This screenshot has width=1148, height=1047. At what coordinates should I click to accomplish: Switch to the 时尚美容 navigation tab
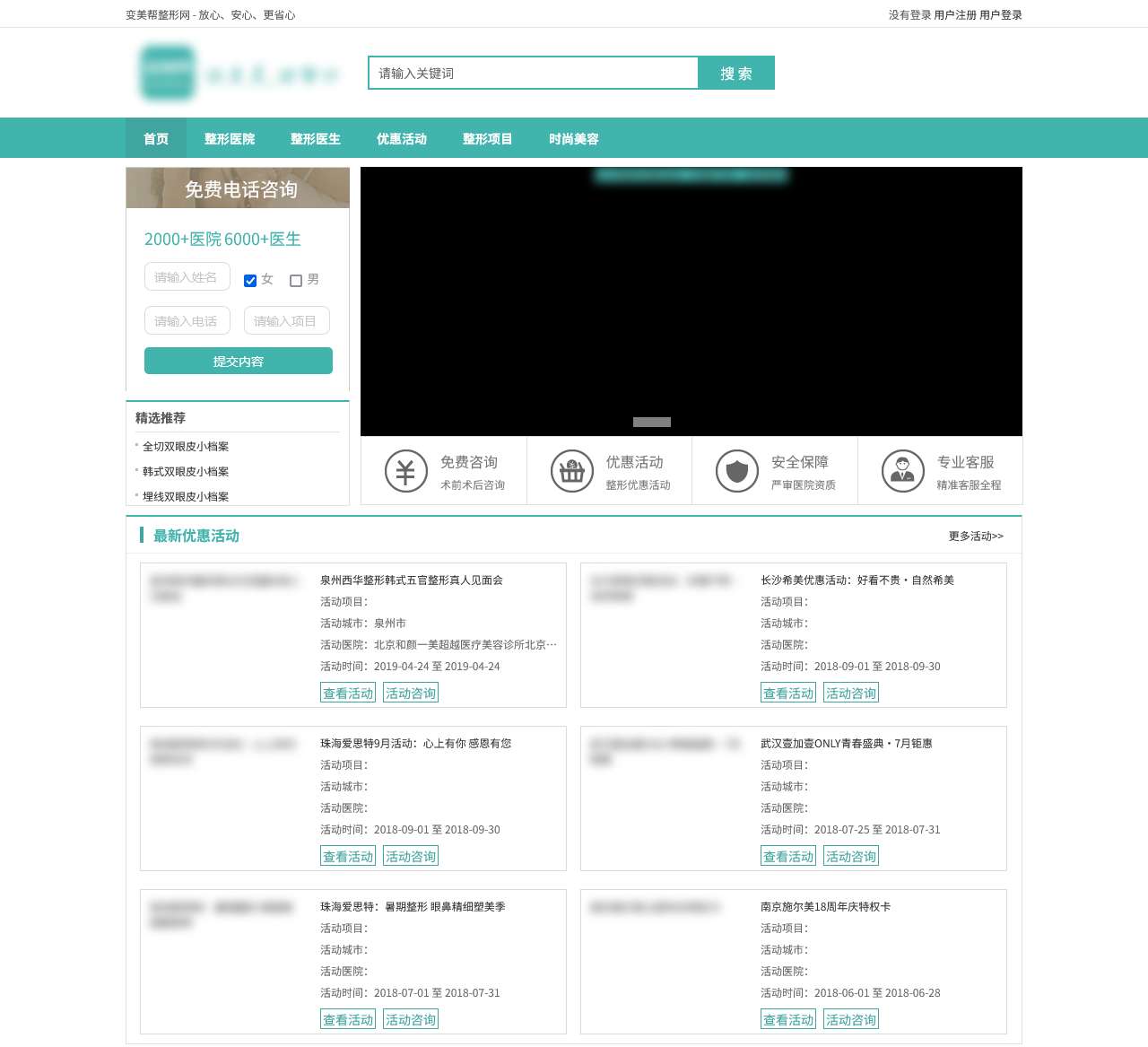tap(574, 138)
